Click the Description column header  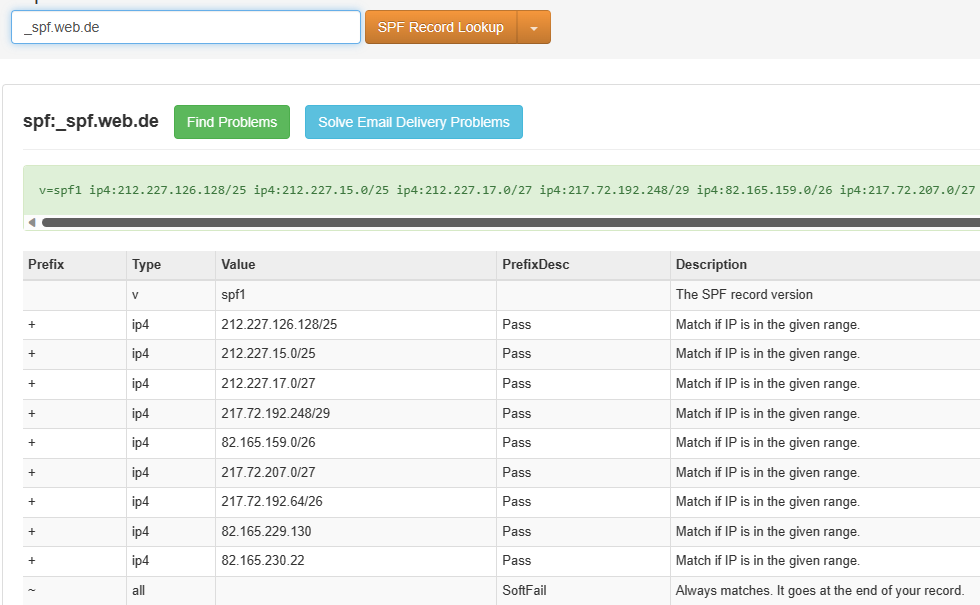coord(711,264)
